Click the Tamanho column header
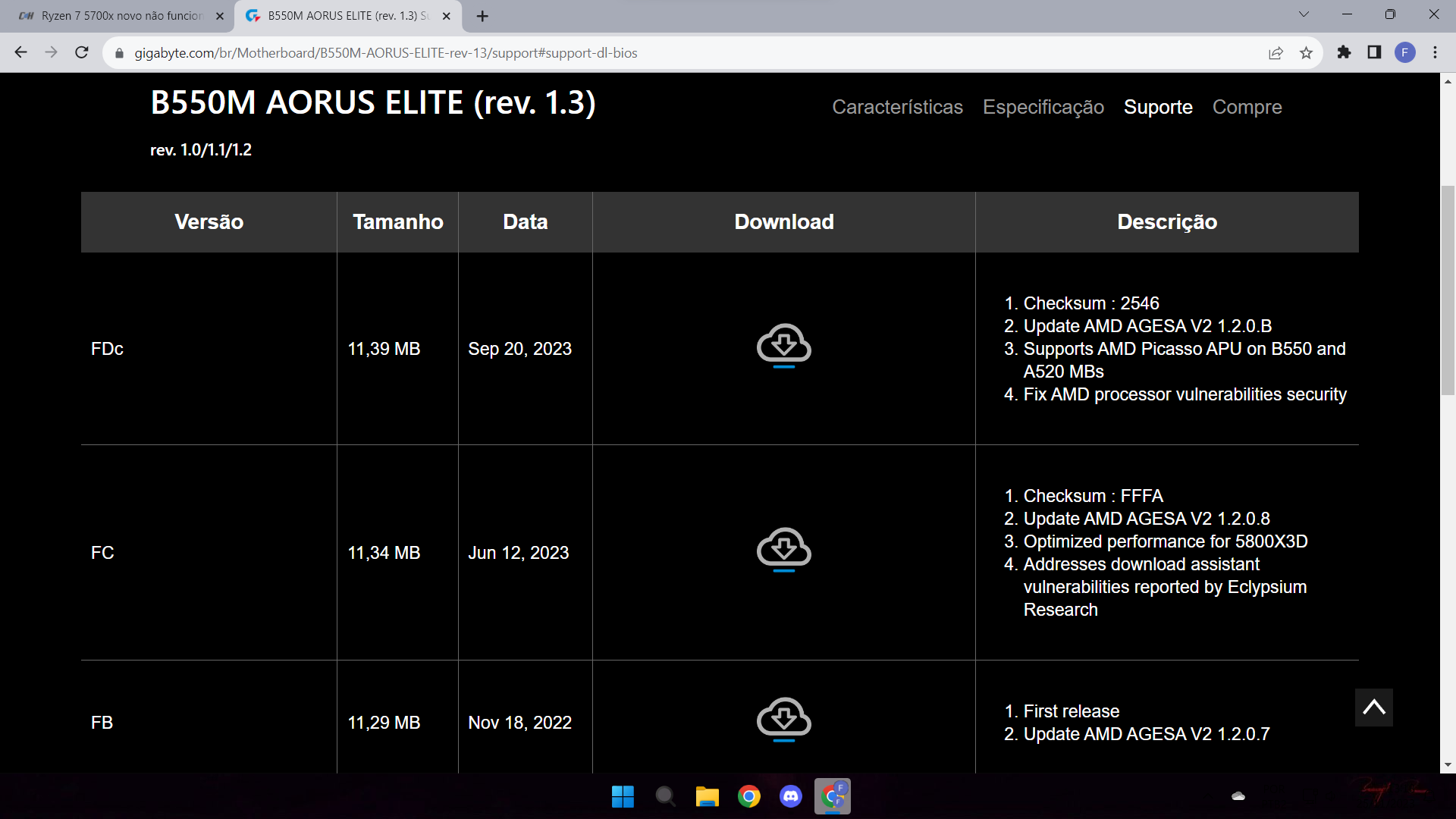 click(397, 221)
